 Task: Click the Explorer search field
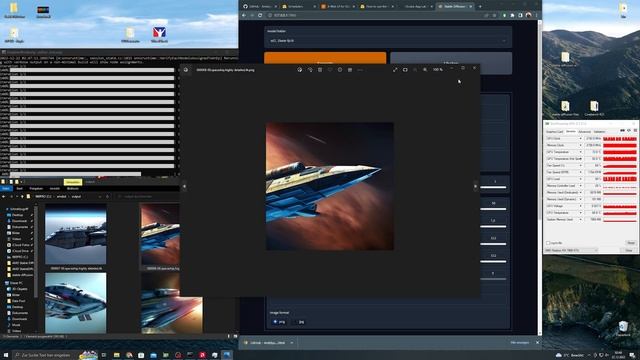(x=149, y=196)
